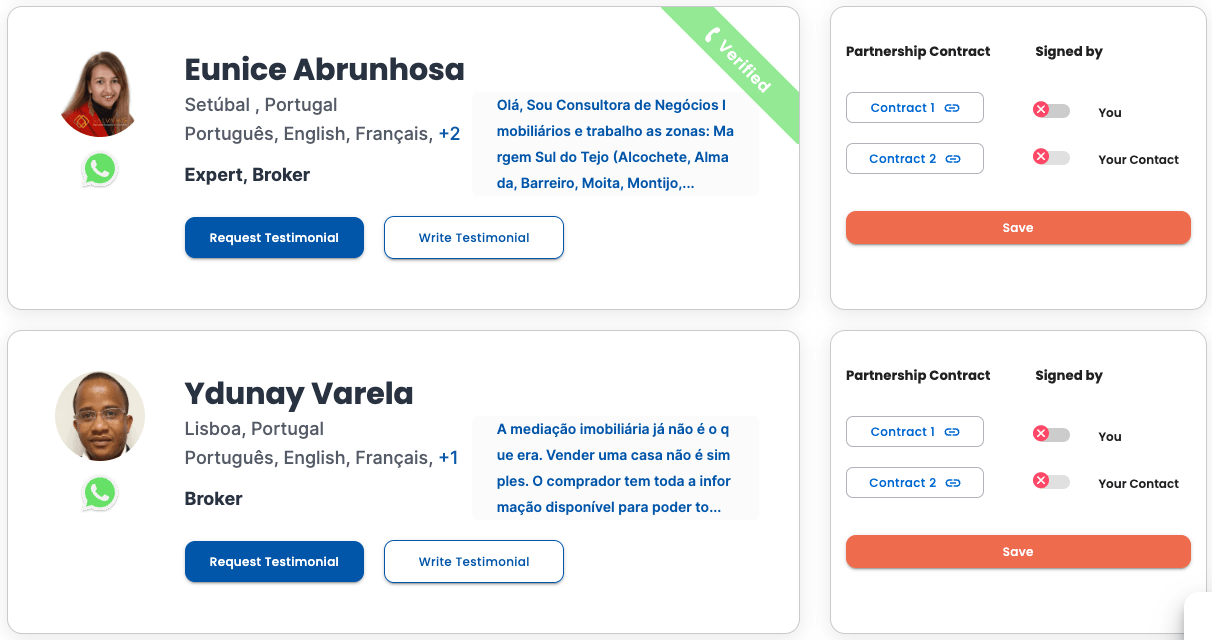
Task: Open WhatsApp chat with Ydunay Varela
Action: [x=99, y=494]
